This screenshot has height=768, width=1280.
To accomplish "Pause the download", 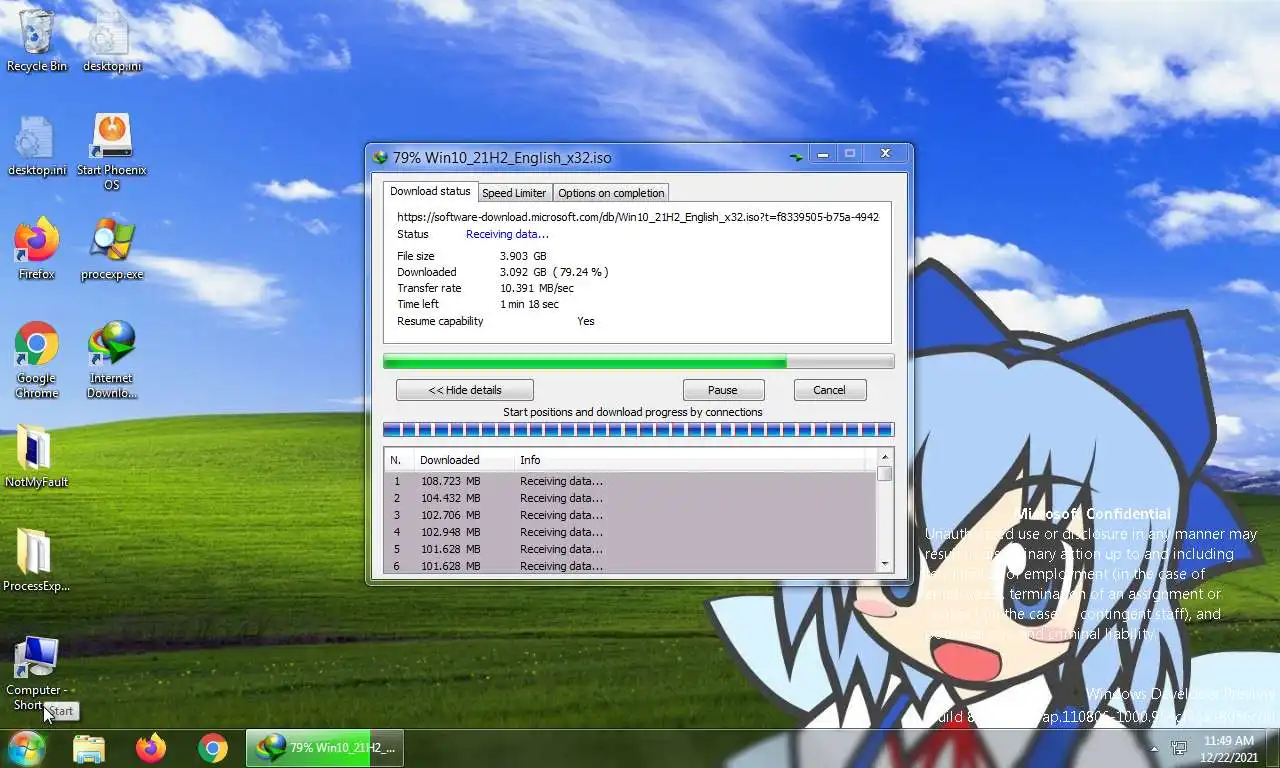I will (723, 390).
